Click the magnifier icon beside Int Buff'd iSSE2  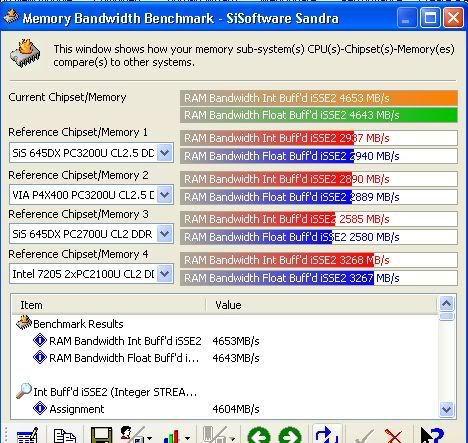(24, 391)
